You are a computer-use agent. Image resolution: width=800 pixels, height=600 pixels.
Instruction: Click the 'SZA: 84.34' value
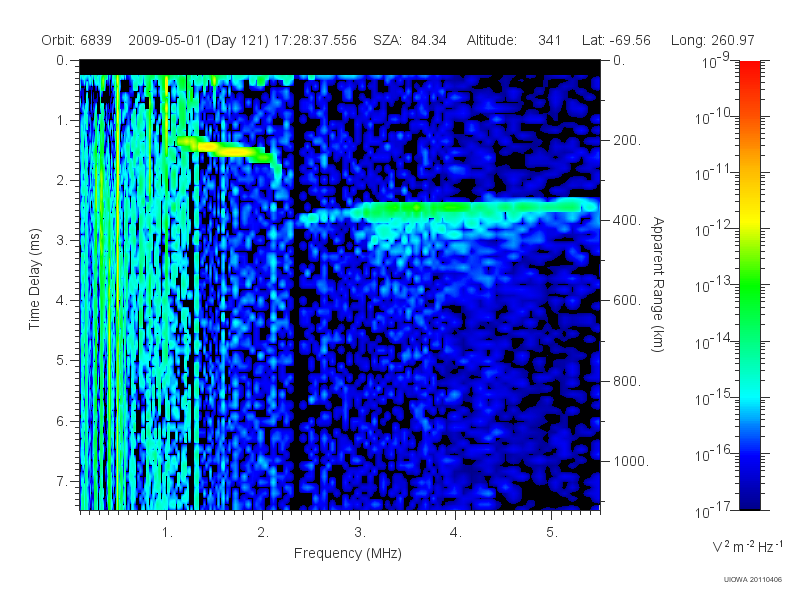point(410,40)
